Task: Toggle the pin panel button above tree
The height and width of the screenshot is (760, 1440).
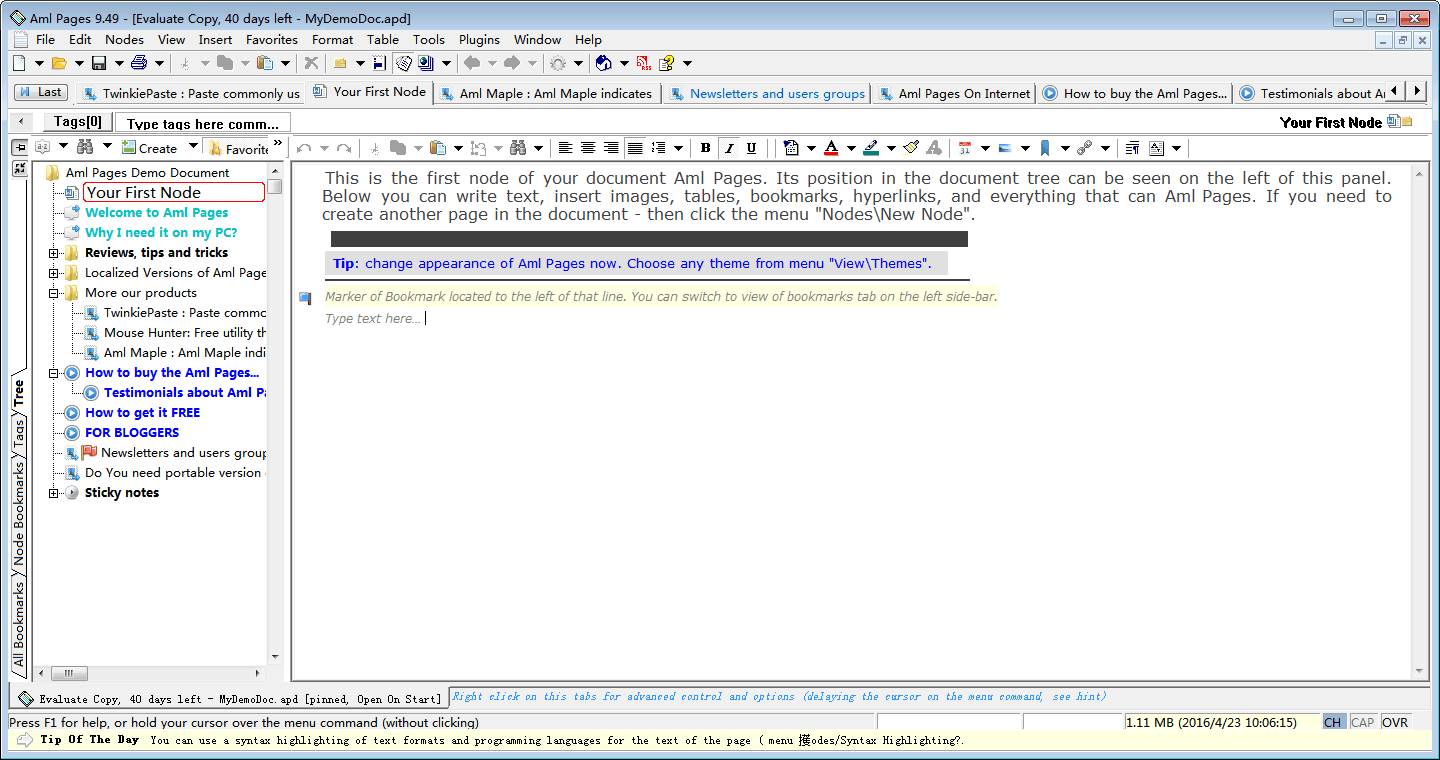Action: [19, 147]
